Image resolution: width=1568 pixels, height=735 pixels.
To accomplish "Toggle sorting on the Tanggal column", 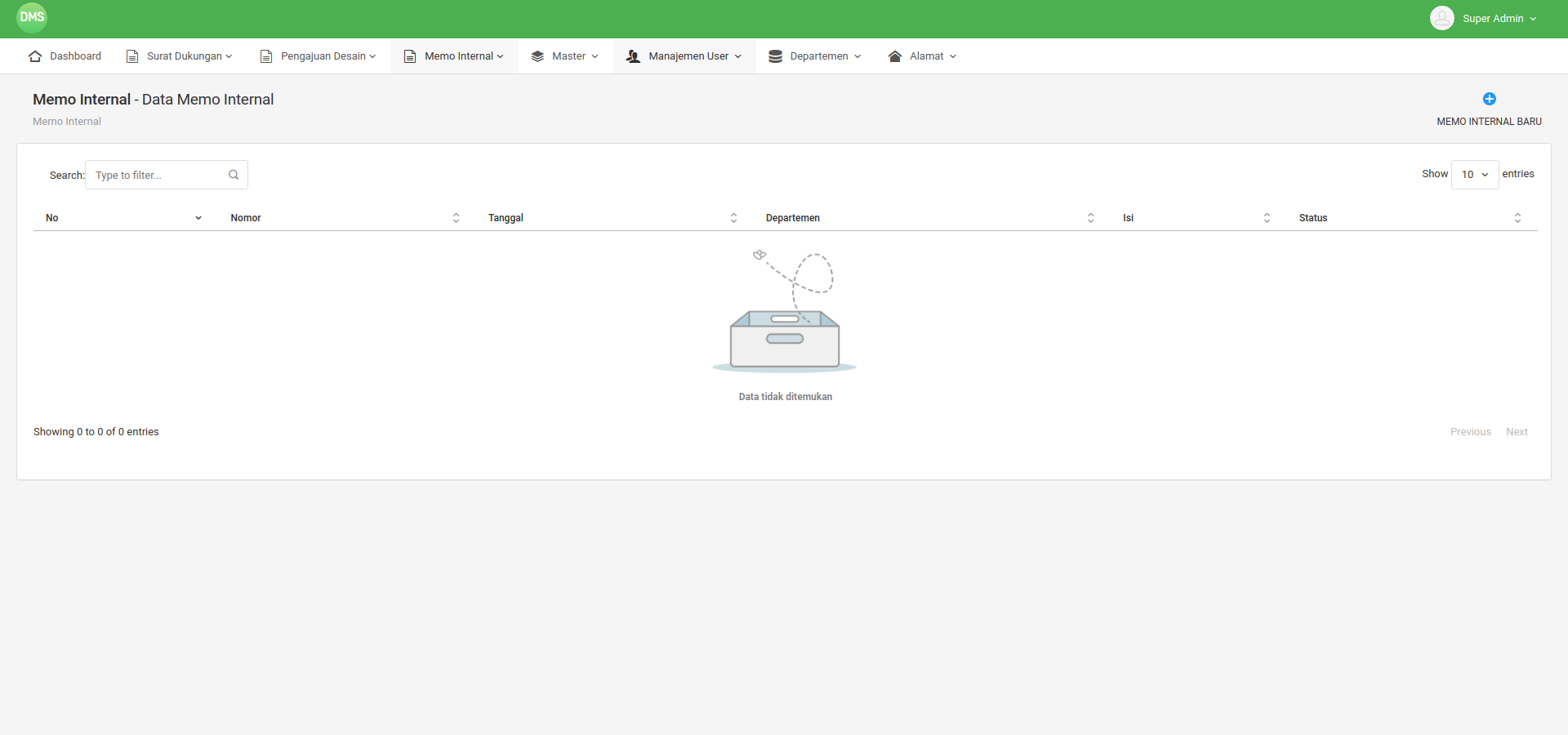I will [733, 217].
